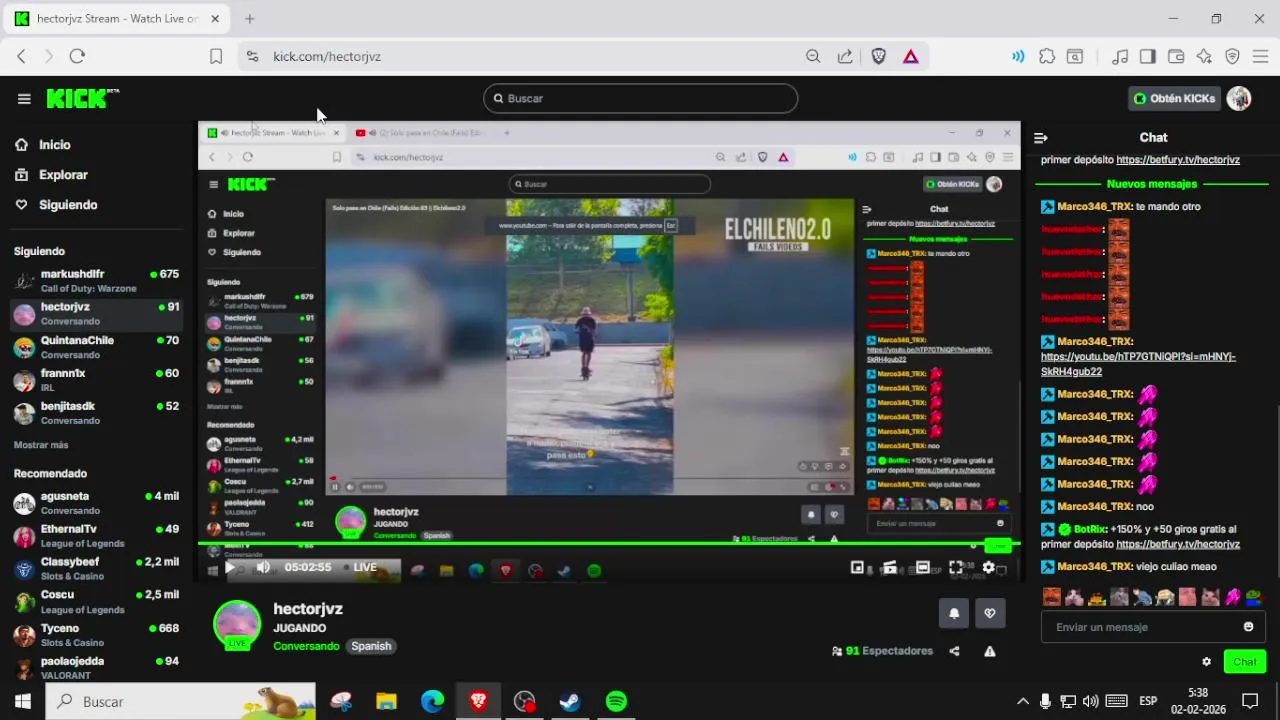
Task: Toggle the browser sidebar panel
Action: [x=1148, y=56]
